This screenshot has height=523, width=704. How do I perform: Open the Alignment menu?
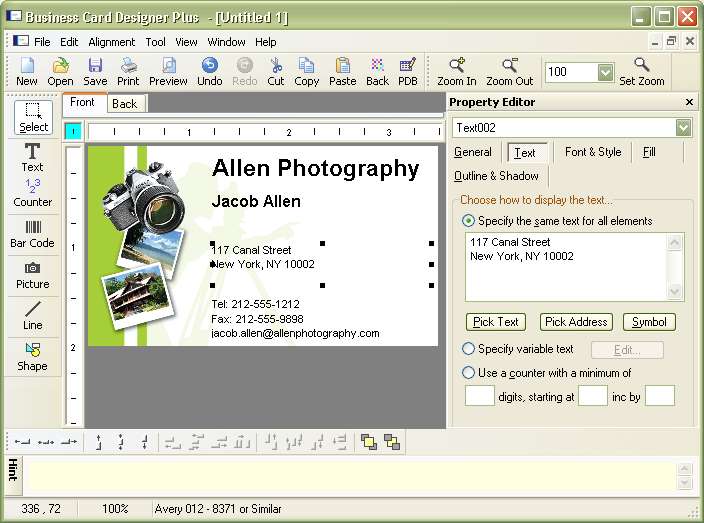click(x=111, y=42)
